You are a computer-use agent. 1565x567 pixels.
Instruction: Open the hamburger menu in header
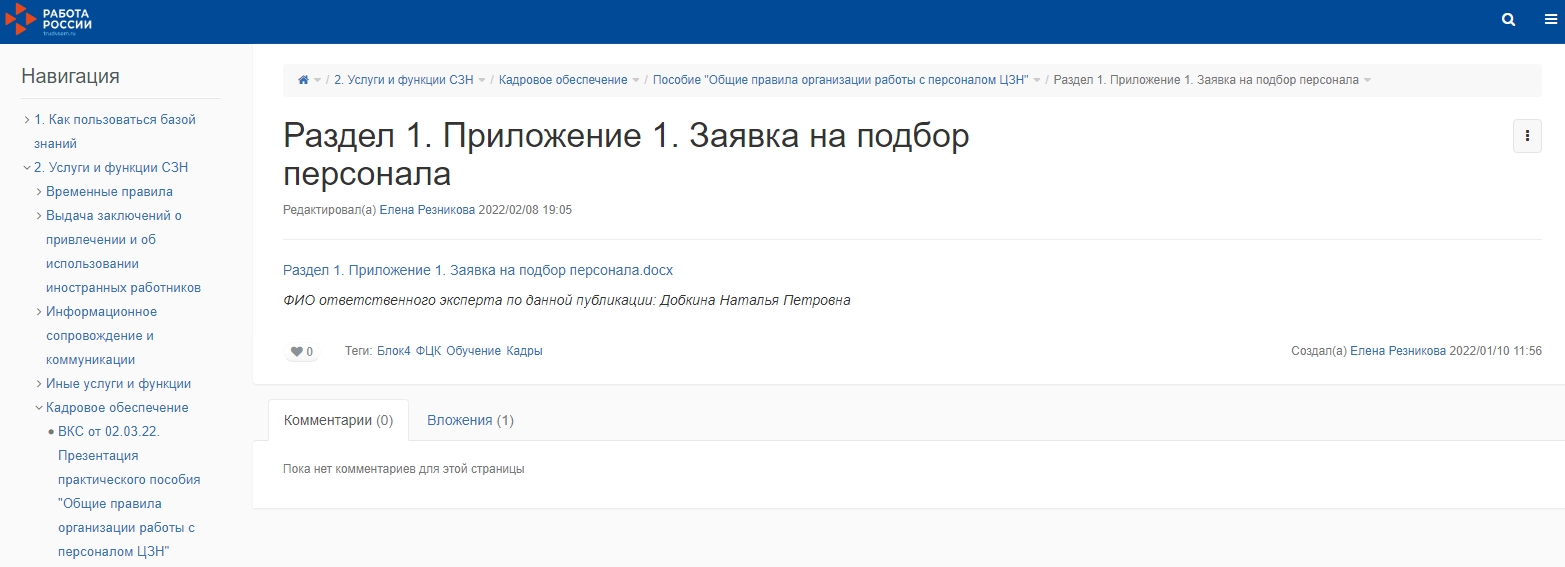[x=1550, y=20]
